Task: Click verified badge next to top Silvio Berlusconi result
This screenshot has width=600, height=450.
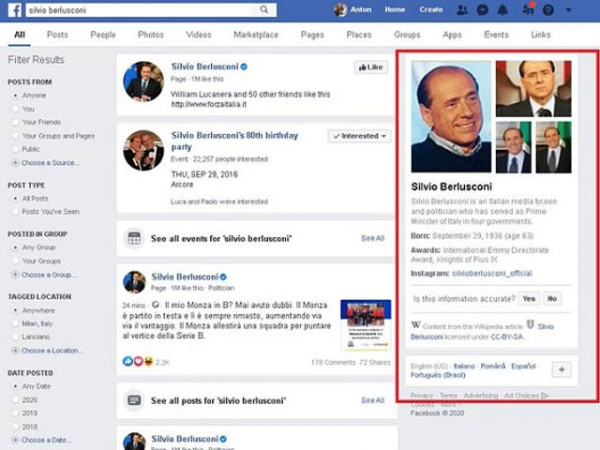Action: (244, 67)
